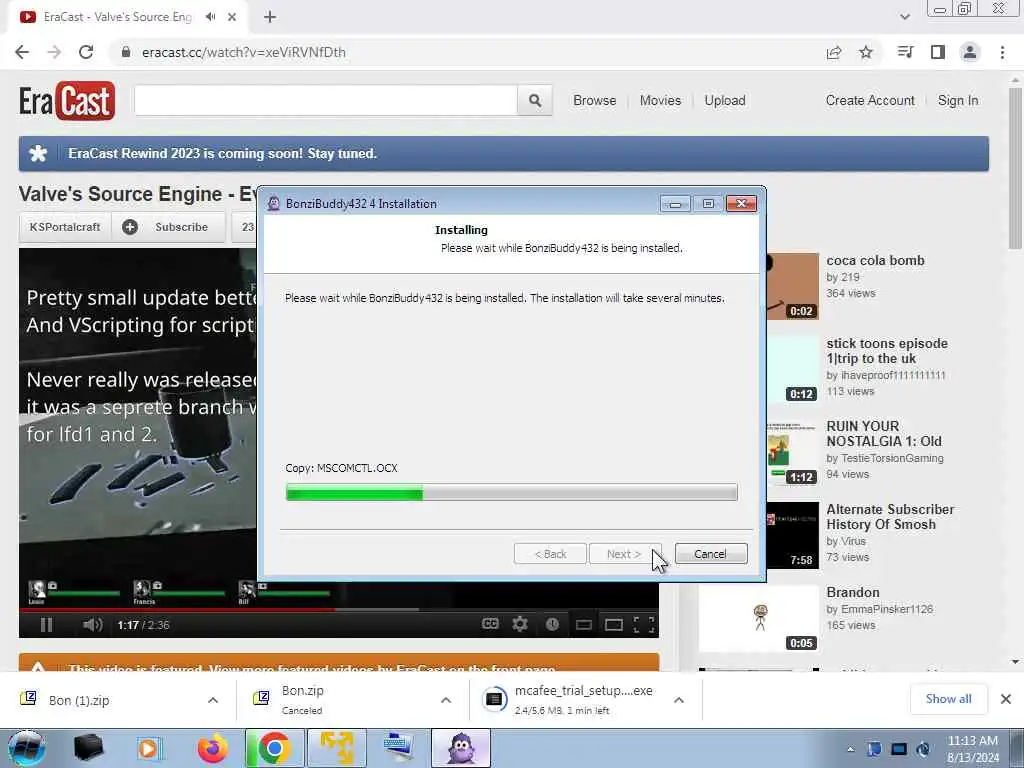This screenshot has width=1024, height=768.
Task: Toggle closed captions on video
Action: coord(490,624)
